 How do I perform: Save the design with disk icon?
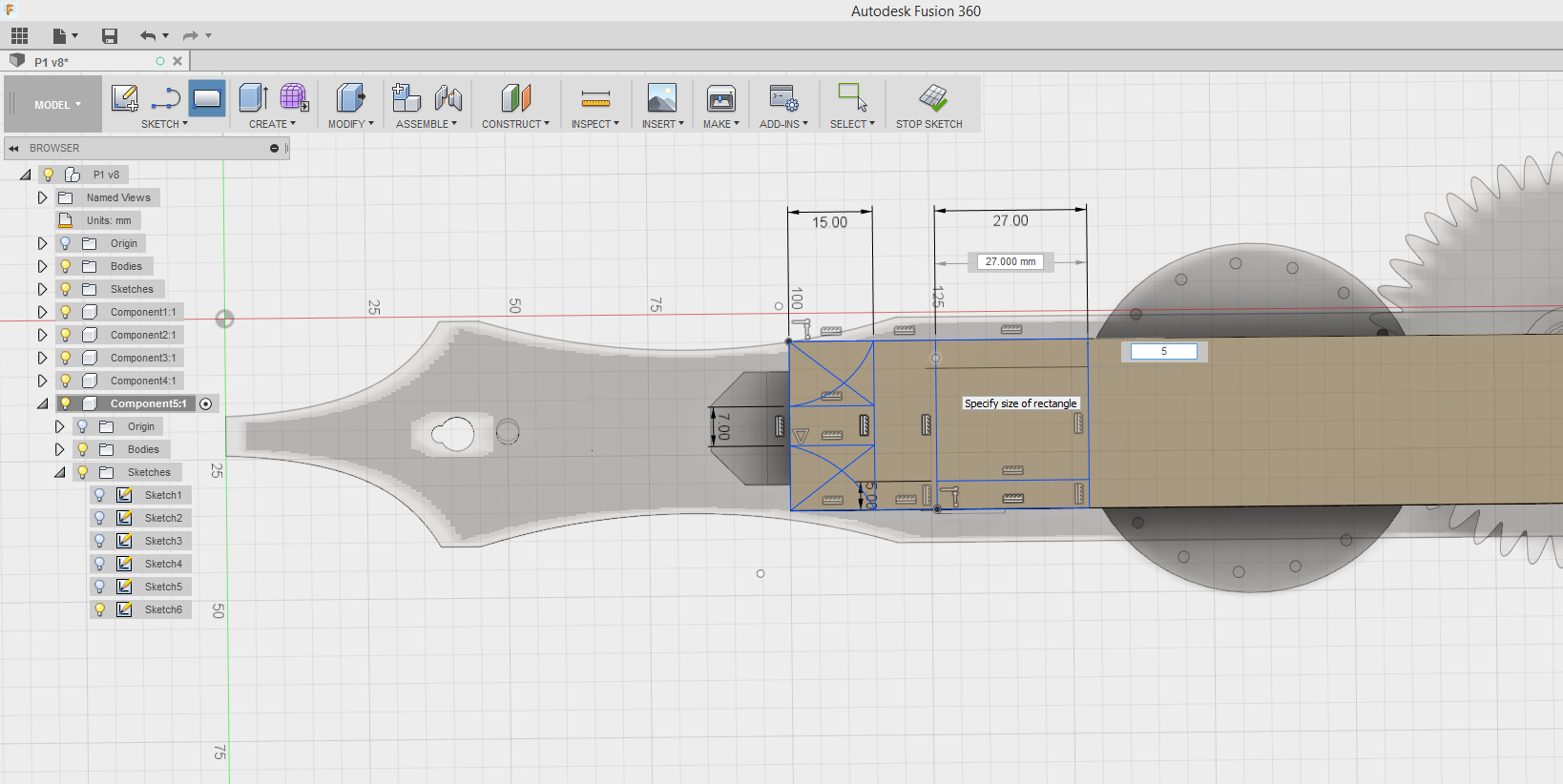point(110,36)
